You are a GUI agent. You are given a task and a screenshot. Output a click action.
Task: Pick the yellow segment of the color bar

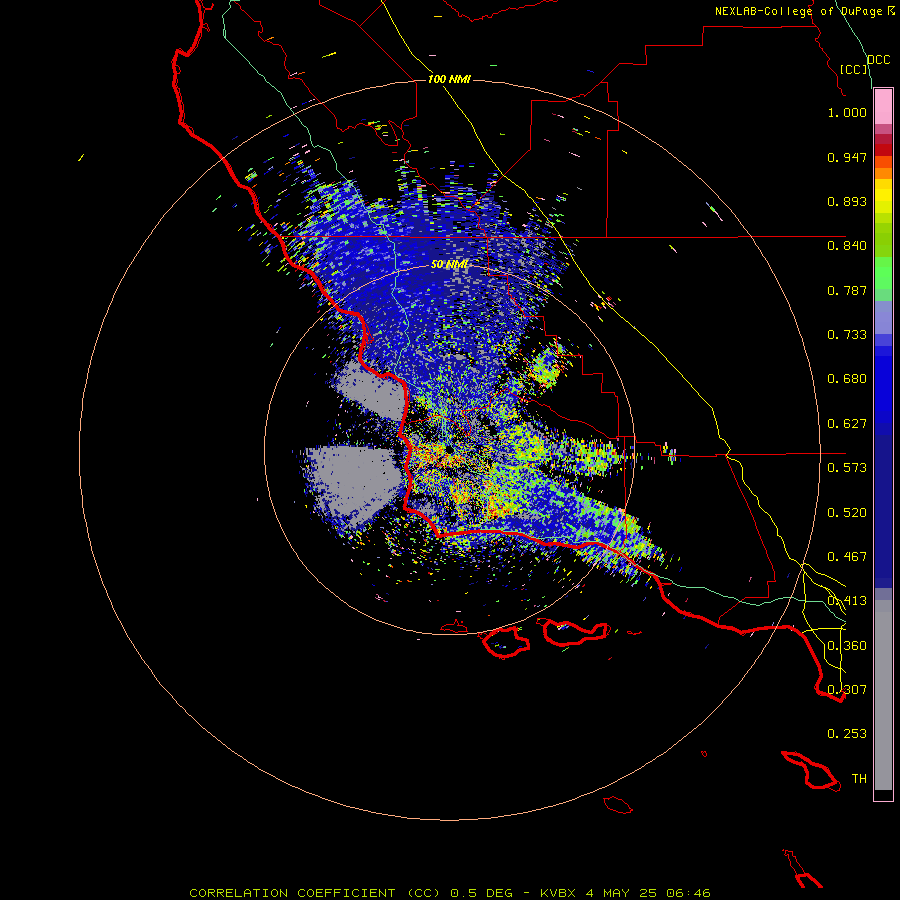pos(883,196)
